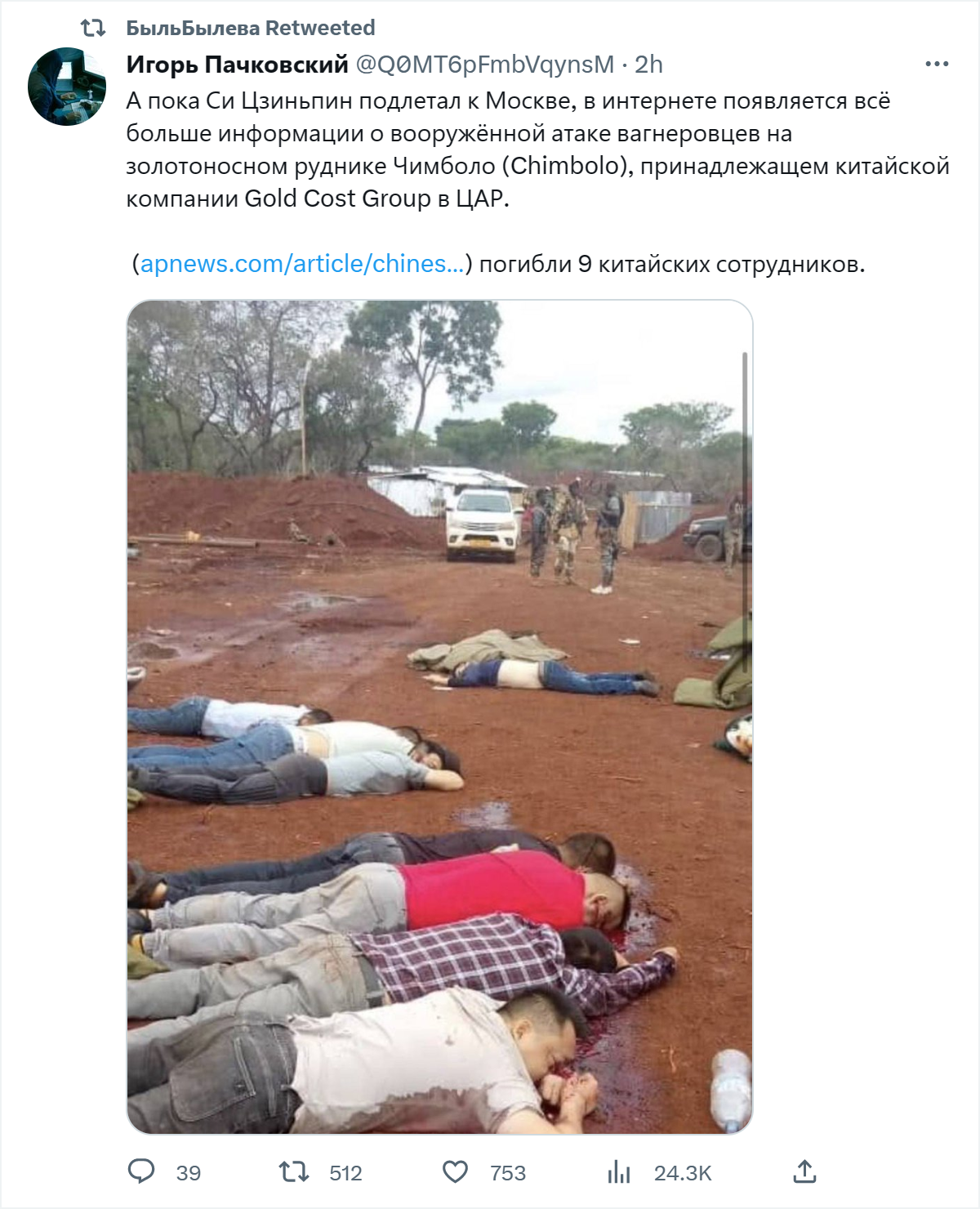Click author name Игорь Пачковский
The width and height of the screenshot is (980, 1209).
point(237,65)
